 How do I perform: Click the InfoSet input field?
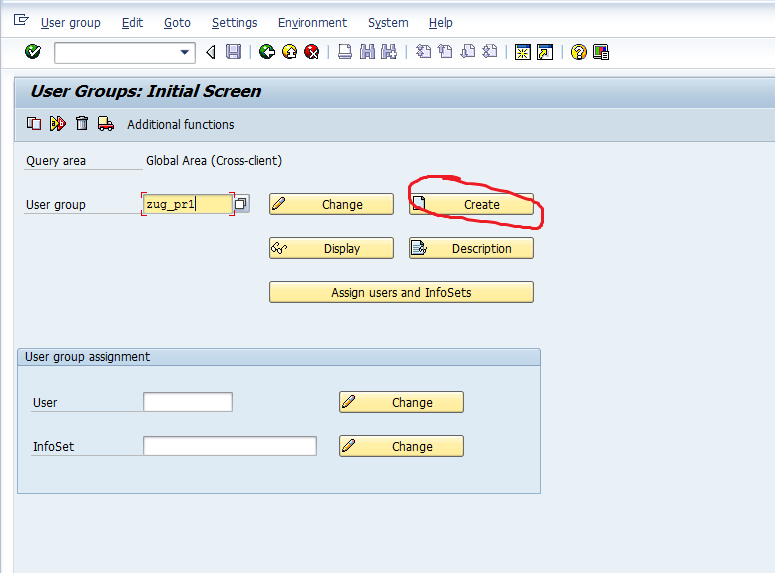[x=230, y=446]
